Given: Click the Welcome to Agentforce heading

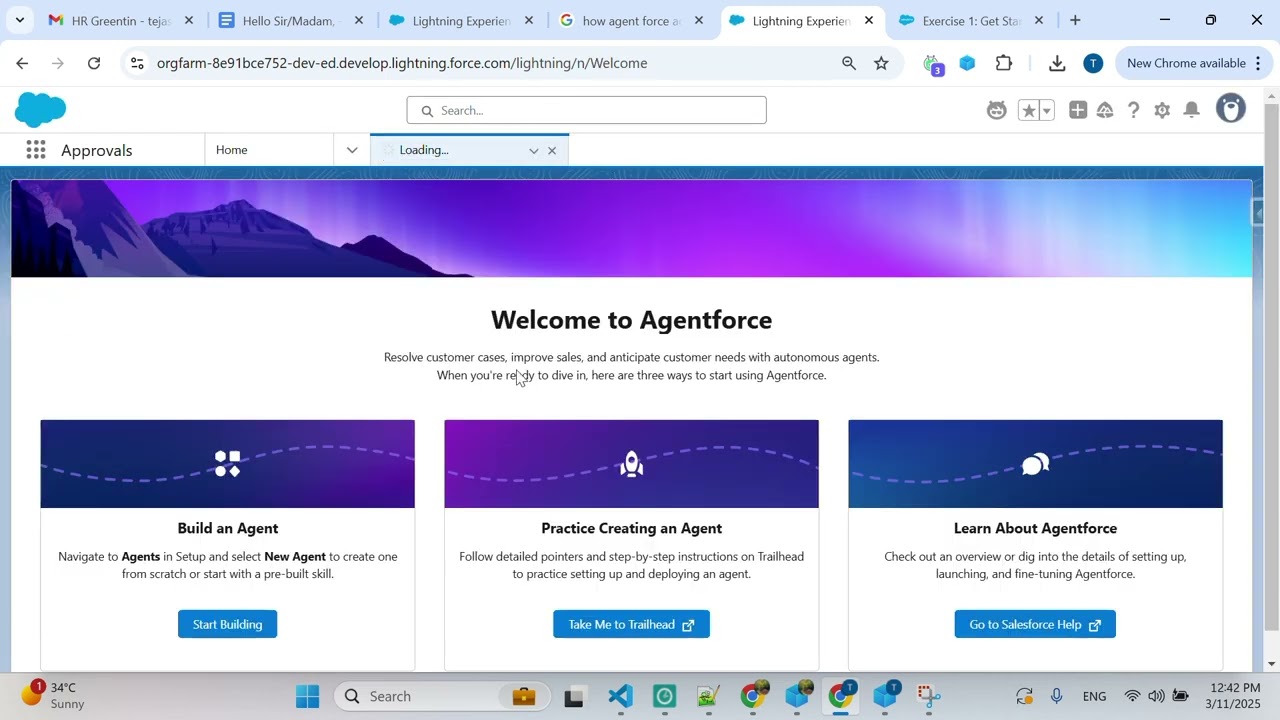Looking at the screenshot, I should (x=631, y=320).
